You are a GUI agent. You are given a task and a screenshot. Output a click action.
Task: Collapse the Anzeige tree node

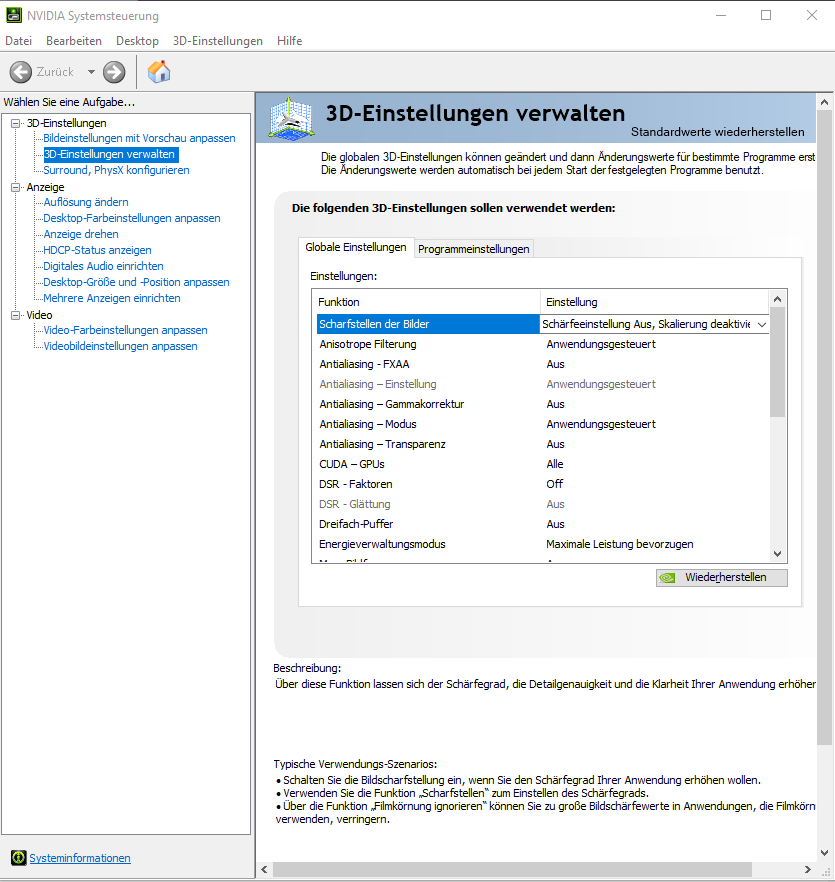click(16, 187)
